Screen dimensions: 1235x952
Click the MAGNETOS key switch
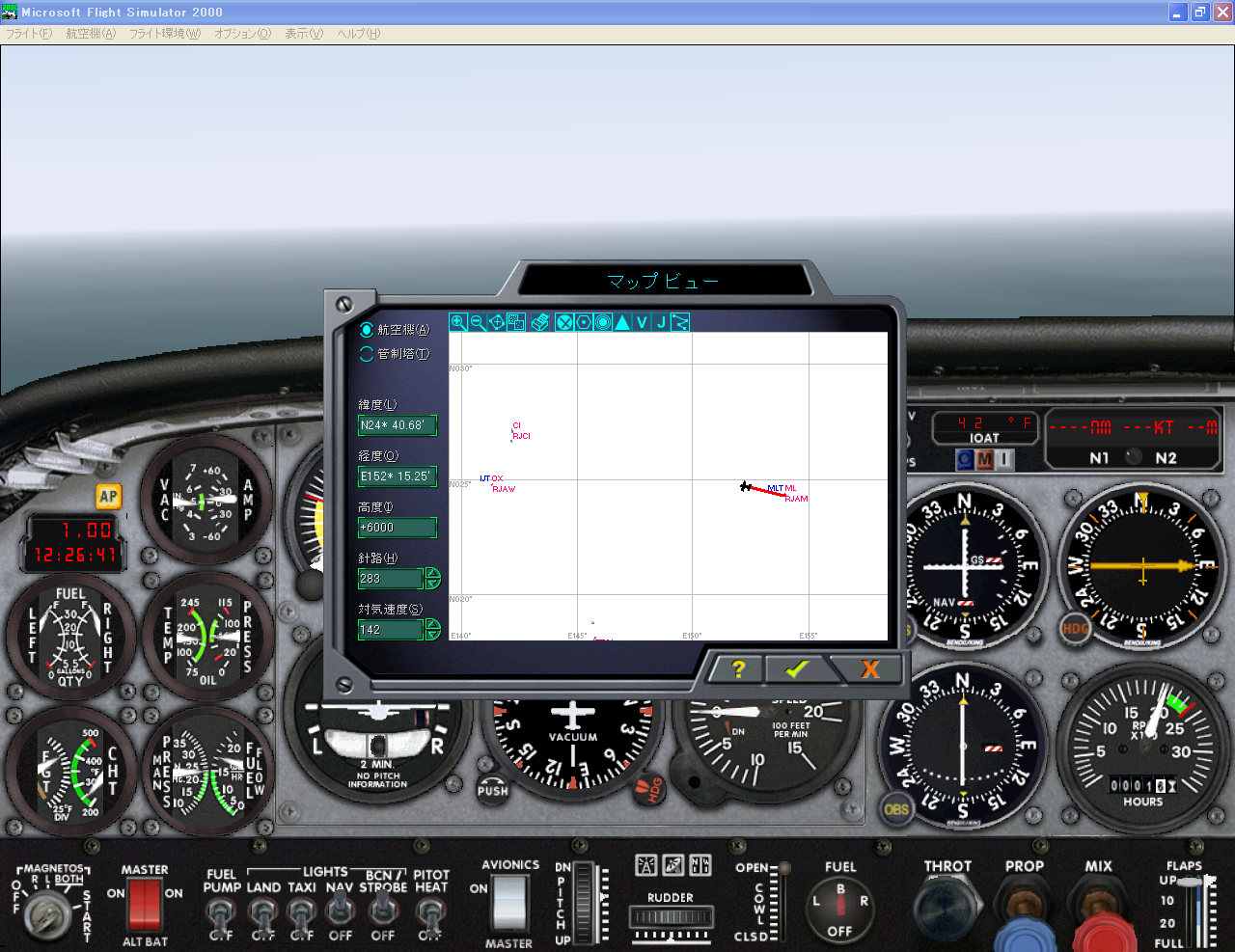tap(47, 914)
